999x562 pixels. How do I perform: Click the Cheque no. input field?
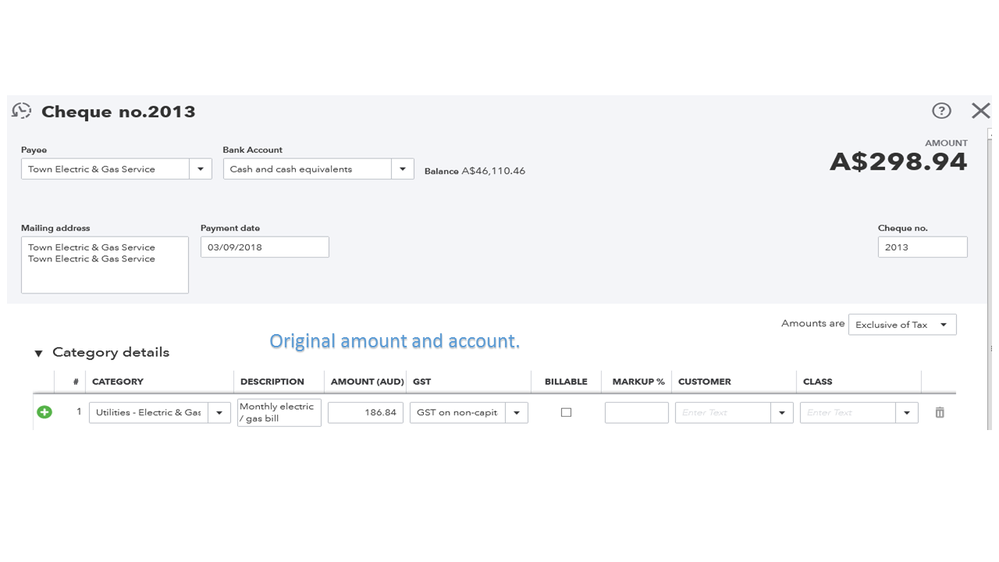click(x=922, y=247)
